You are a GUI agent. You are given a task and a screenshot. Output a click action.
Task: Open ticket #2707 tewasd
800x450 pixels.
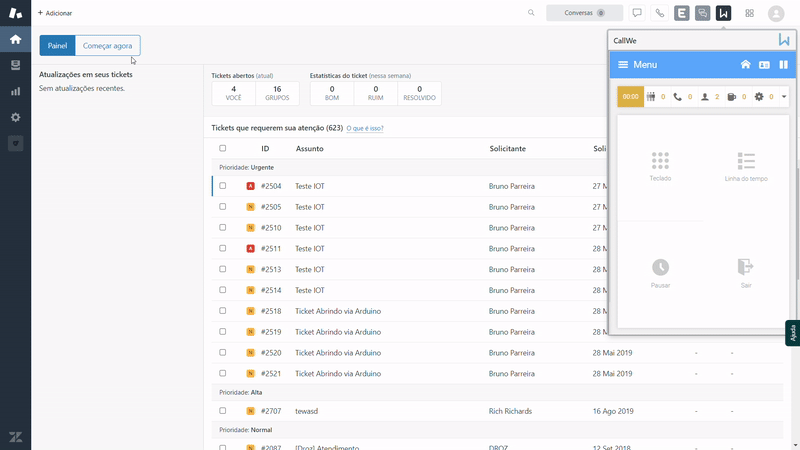tap(306, 411)
